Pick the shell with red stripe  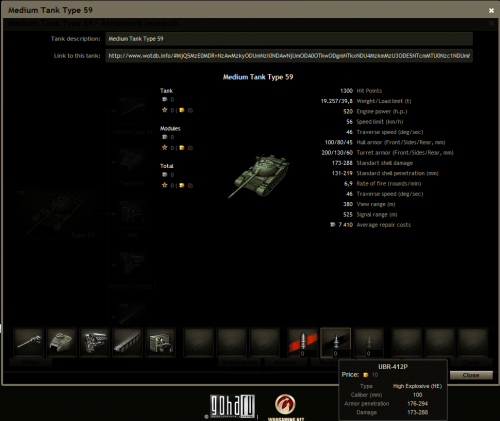click(x=303, y=342)
